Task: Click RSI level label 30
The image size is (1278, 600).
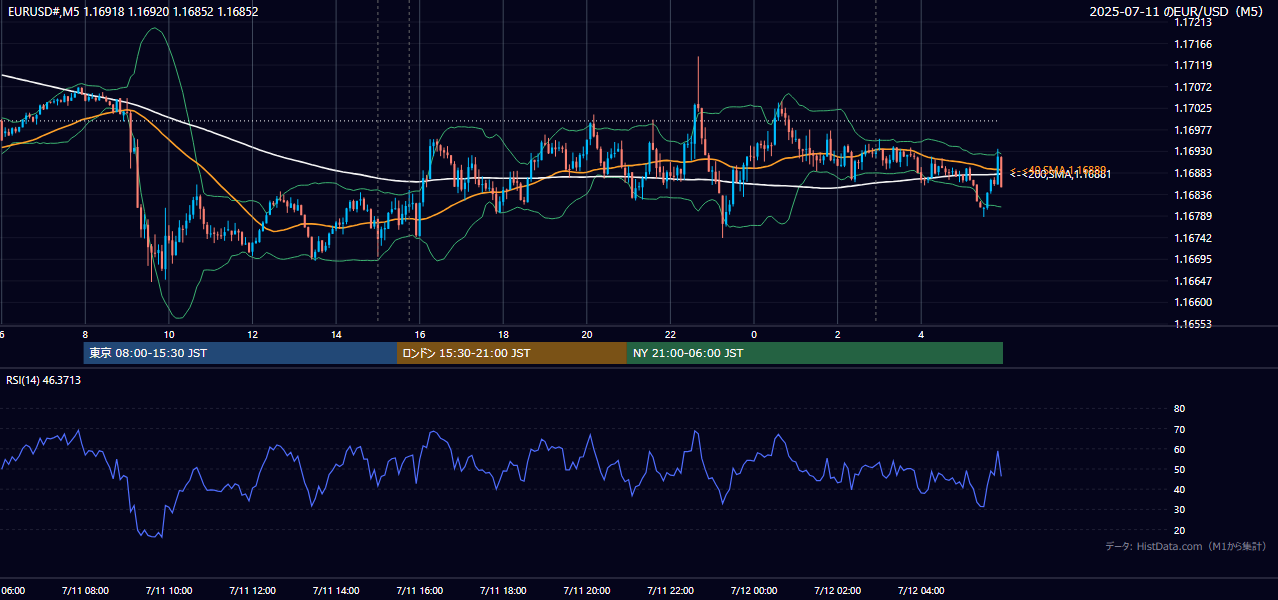Action: tap(1179, 510)
